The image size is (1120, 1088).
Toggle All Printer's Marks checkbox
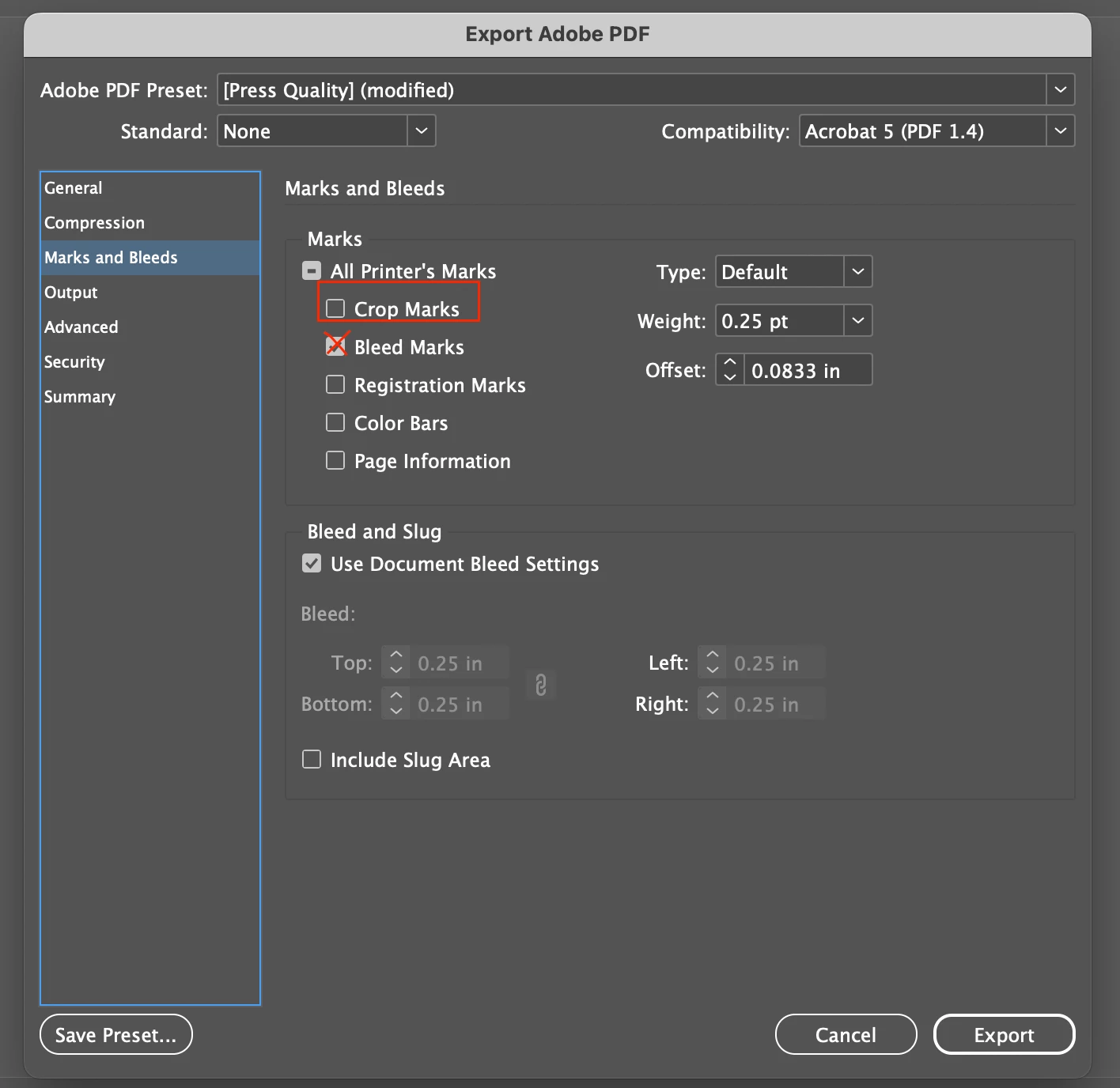(x=312, y=271)
